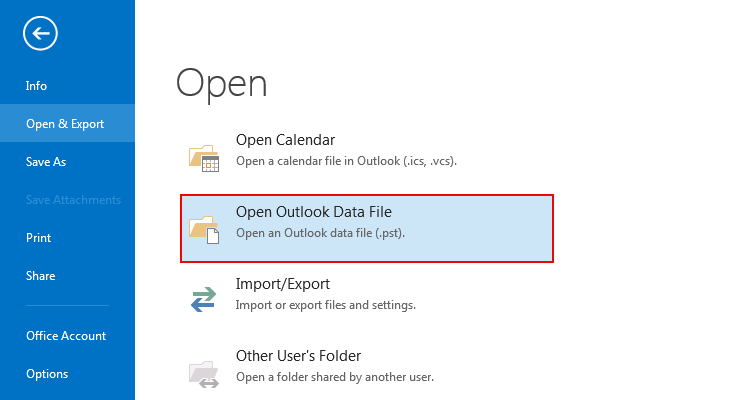The height and width of the screenshot is (400, 750).
Task: Click the Other User's Folder title
Action: tap(298, 355)
